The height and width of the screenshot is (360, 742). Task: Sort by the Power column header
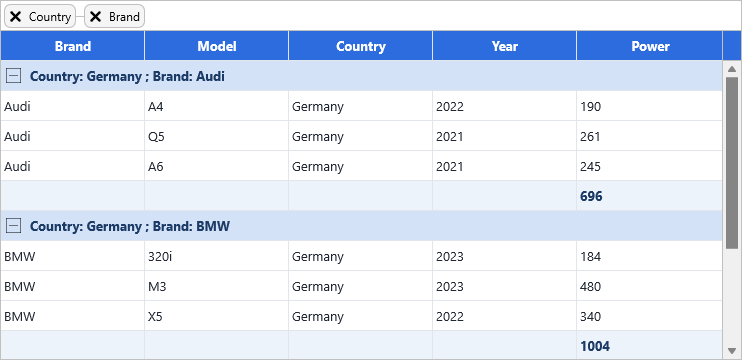(x=650, y=46)
